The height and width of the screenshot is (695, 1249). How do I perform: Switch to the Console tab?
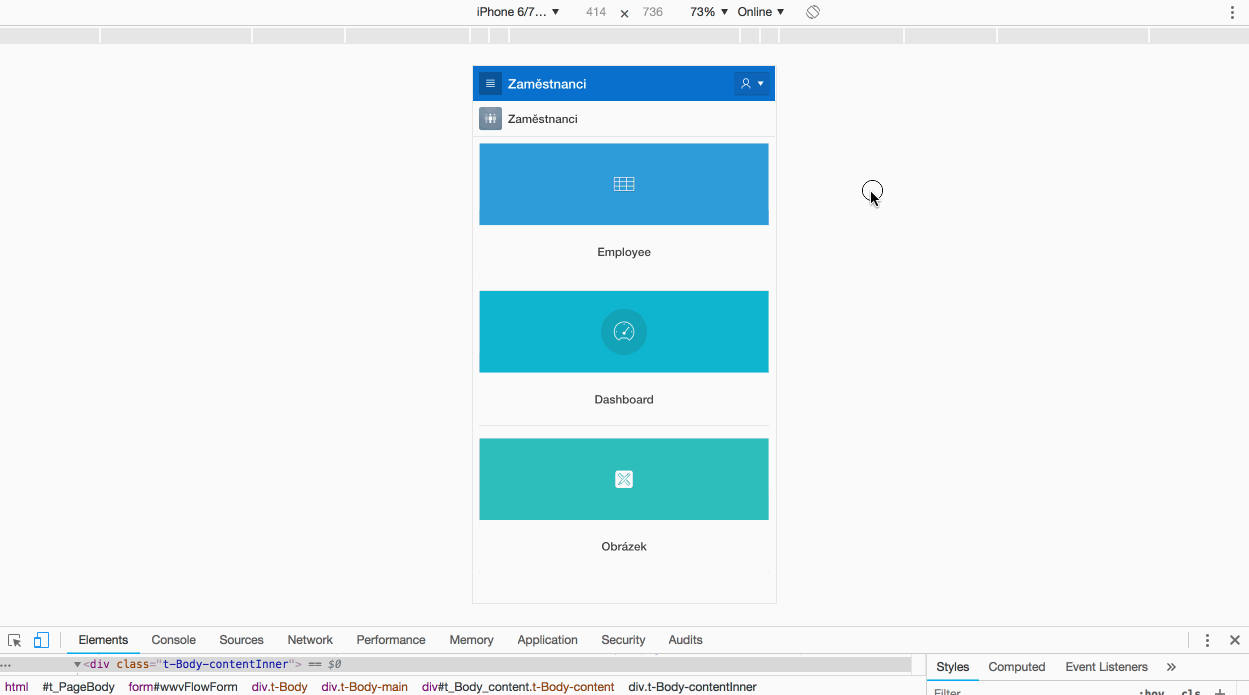pyautogui.click(x=173, y=640)
